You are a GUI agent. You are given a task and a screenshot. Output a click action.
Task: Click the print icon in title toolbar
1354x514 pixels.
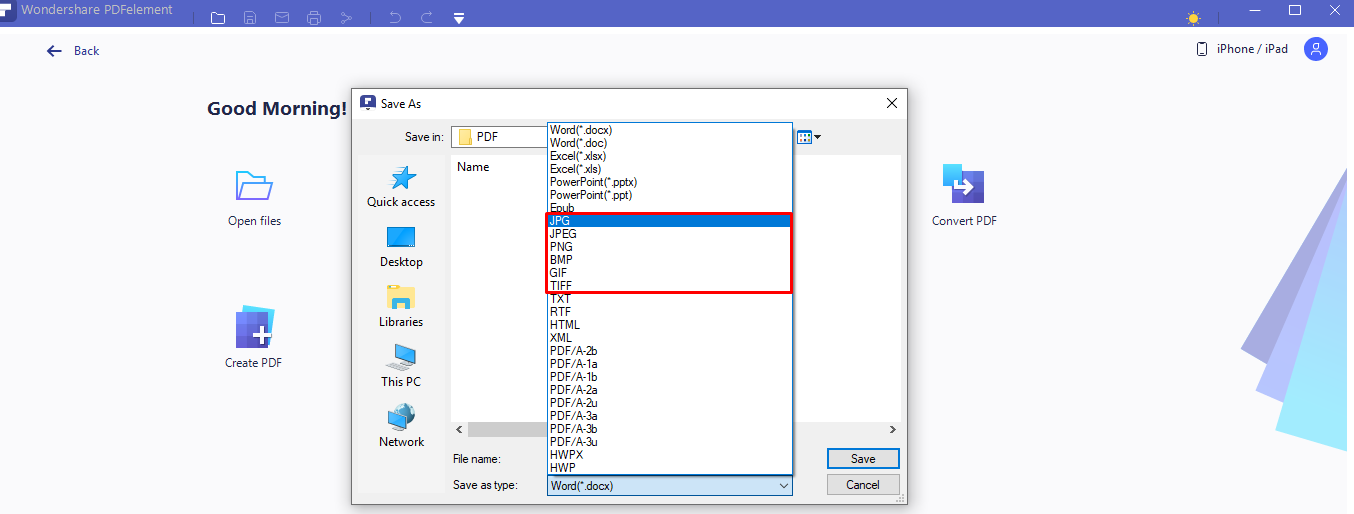coord(314,18)
